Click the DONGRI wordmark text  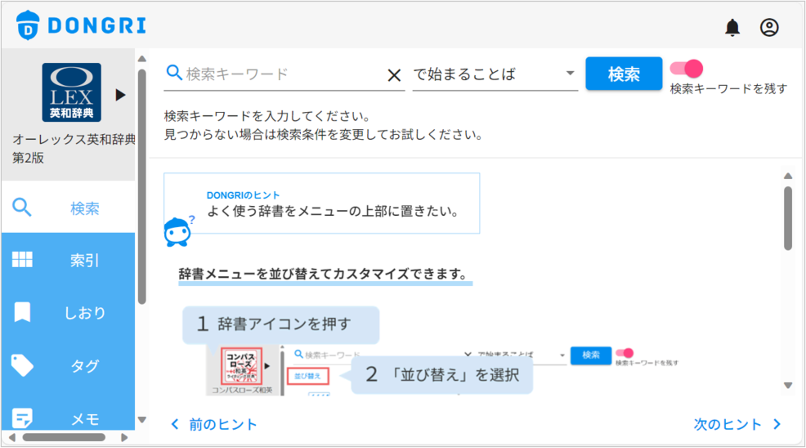[97, 26]
